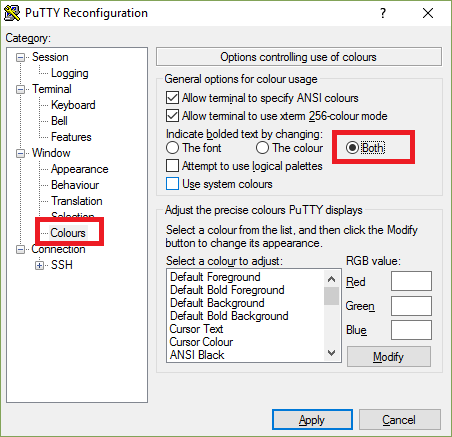452x437 pixels.
Task: Select The font radio option
Action: 172,148
